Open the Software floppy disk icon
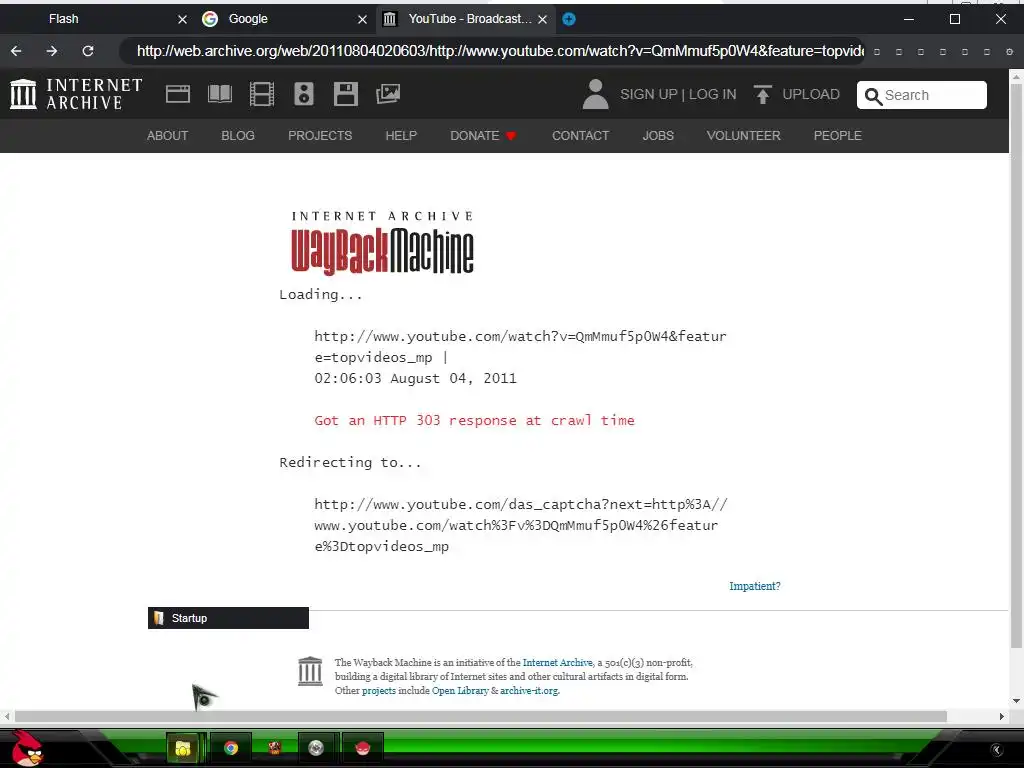Viewport: 1024px width, 768px height. coord(345,94)
